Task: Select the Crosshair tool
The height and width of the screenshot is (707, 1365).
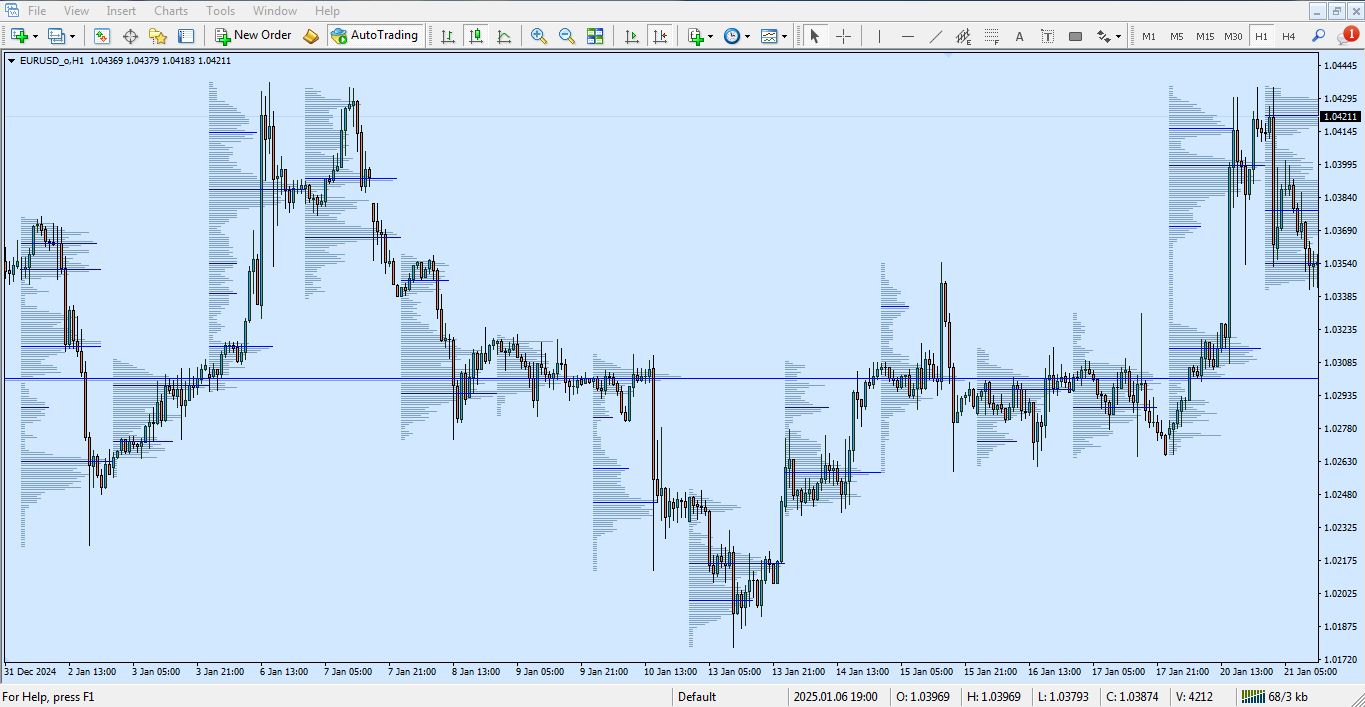Action: click(843, 36)
